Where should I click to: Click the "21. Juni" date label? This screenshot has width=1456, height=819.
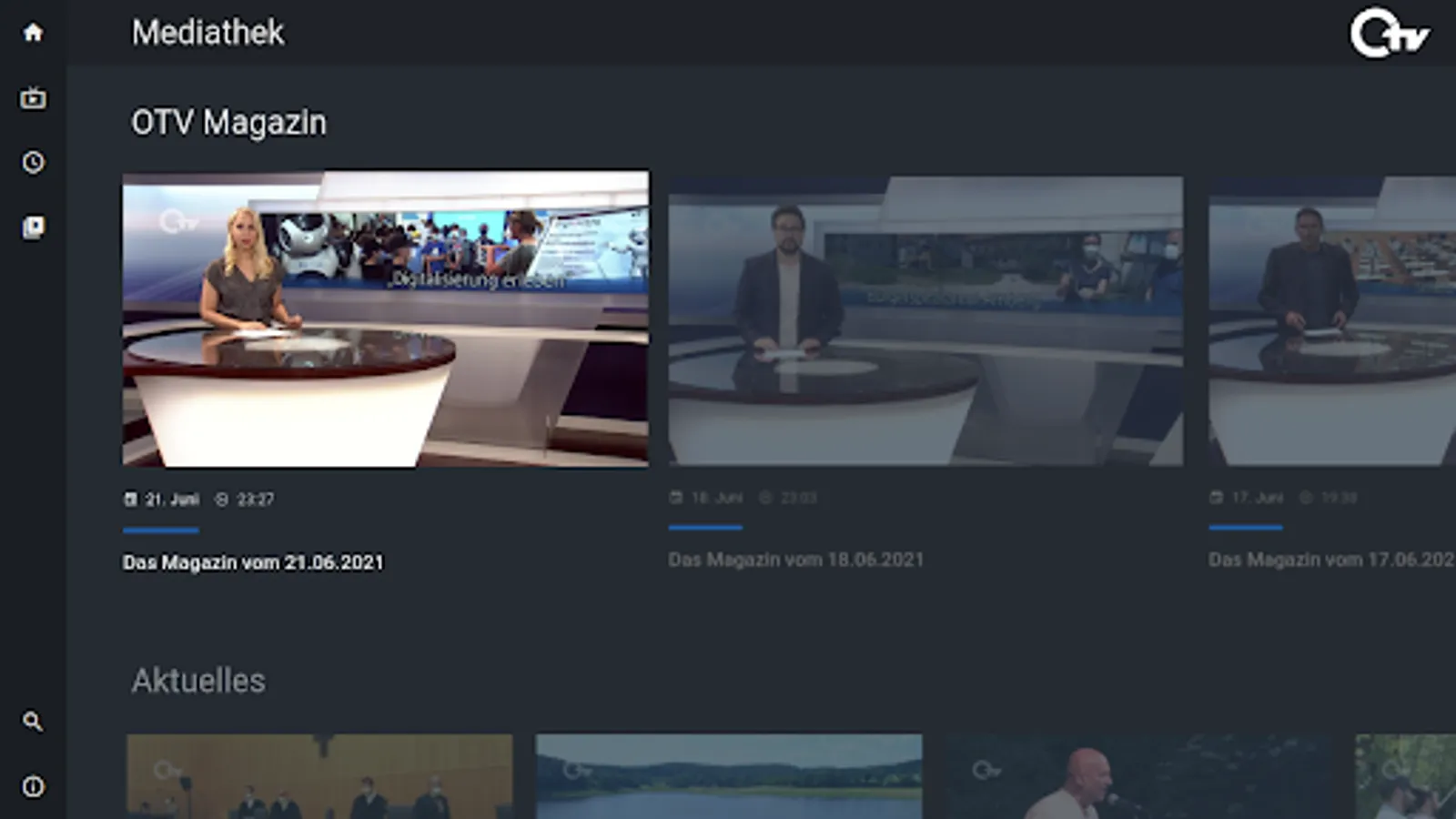172,499
